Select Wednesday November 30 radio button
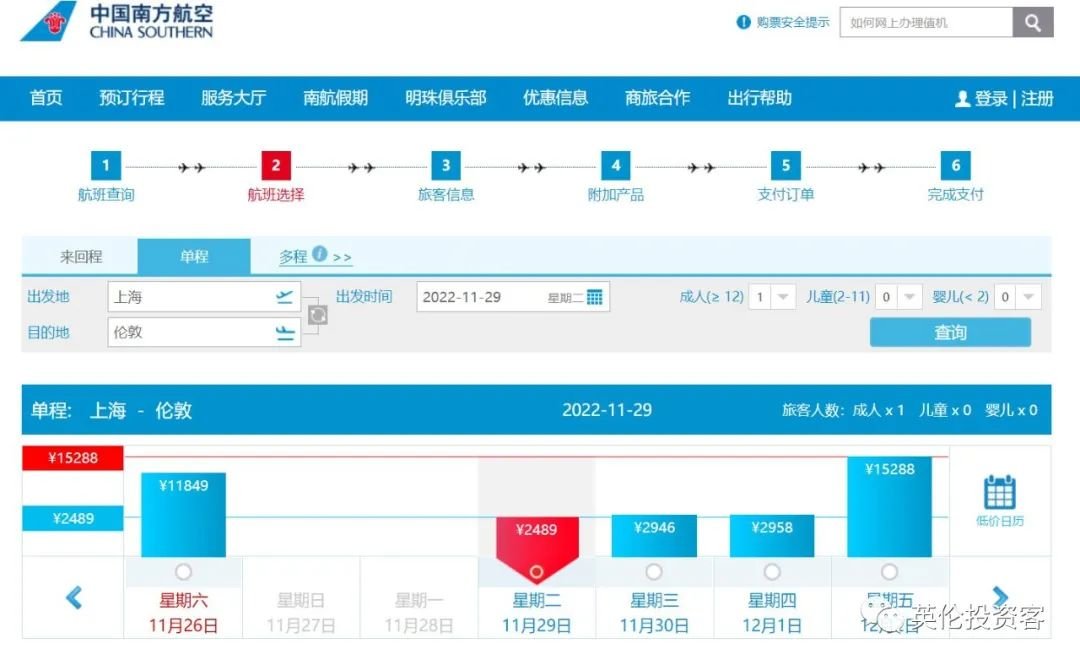1080x665 pixels. [x=654, y=571]
